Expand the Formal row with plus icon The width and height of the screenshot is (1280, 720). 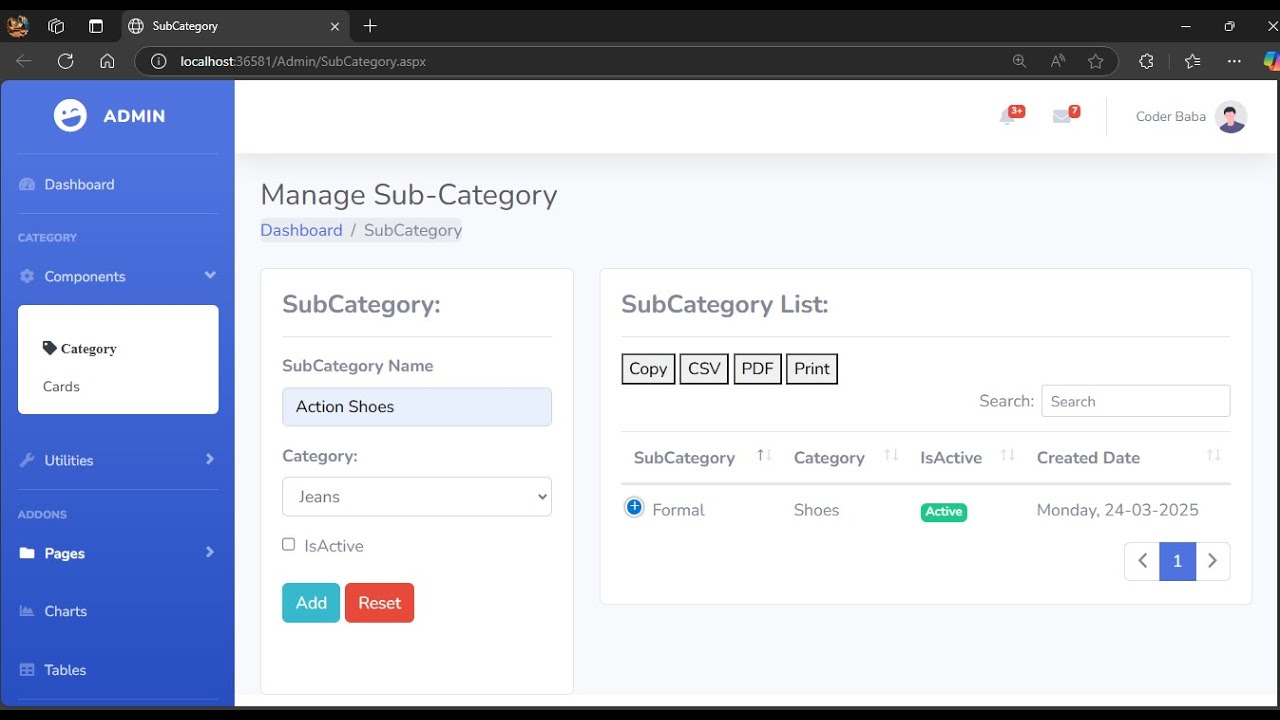[634, 507]
